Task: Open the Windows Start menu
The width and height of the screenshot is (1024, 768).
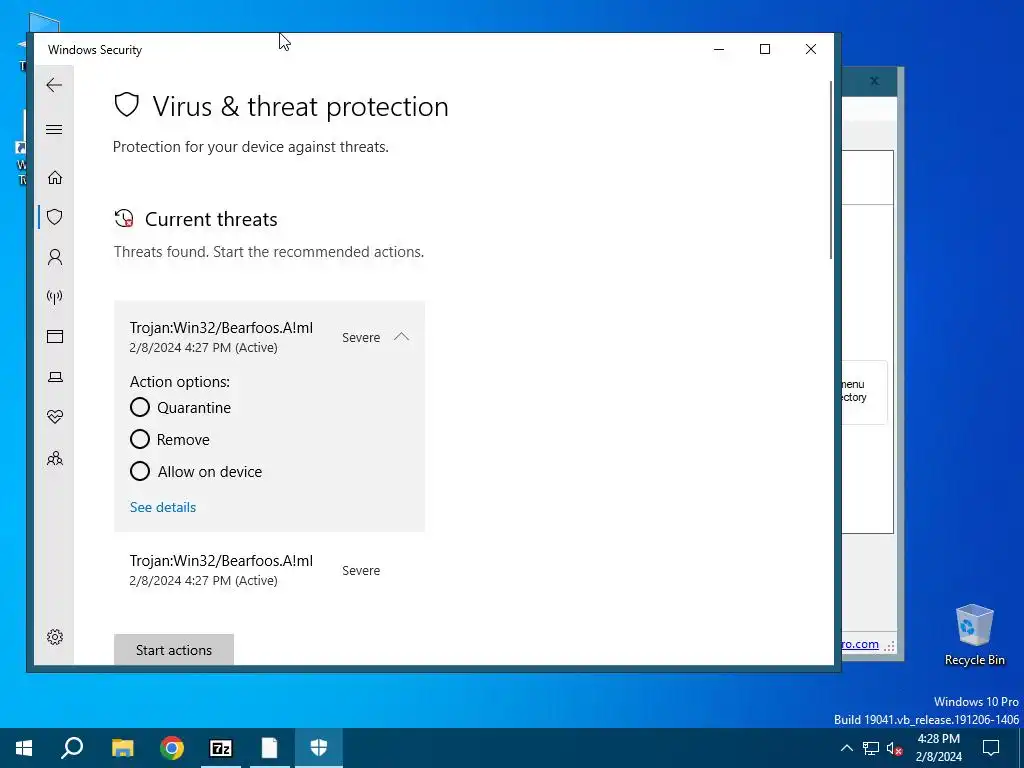Action: click(x=24, y=748)
